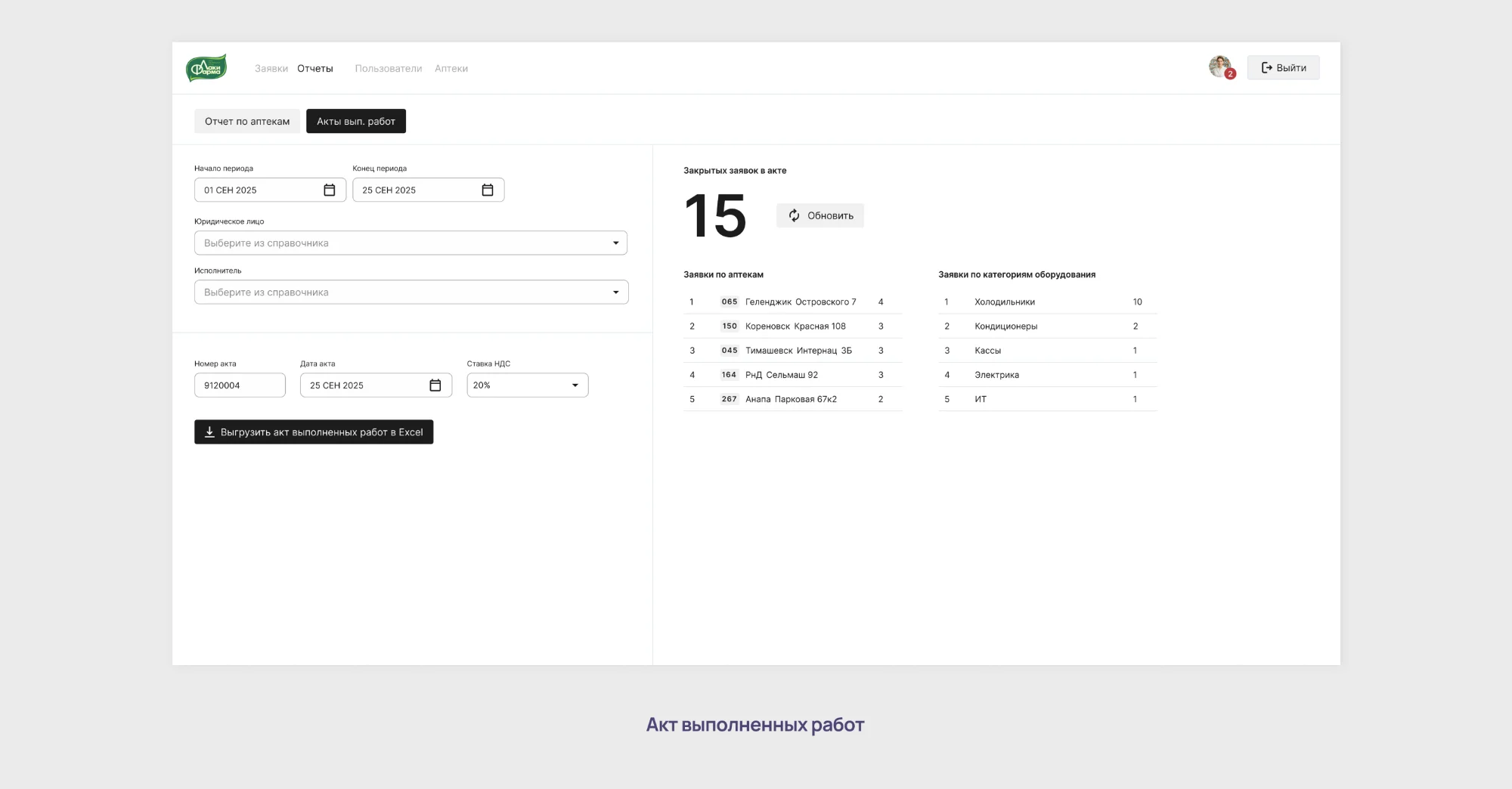Click the refresh icon beside Обновить
This screenshot has width=1512, height=789.
[x=794, y=216]
